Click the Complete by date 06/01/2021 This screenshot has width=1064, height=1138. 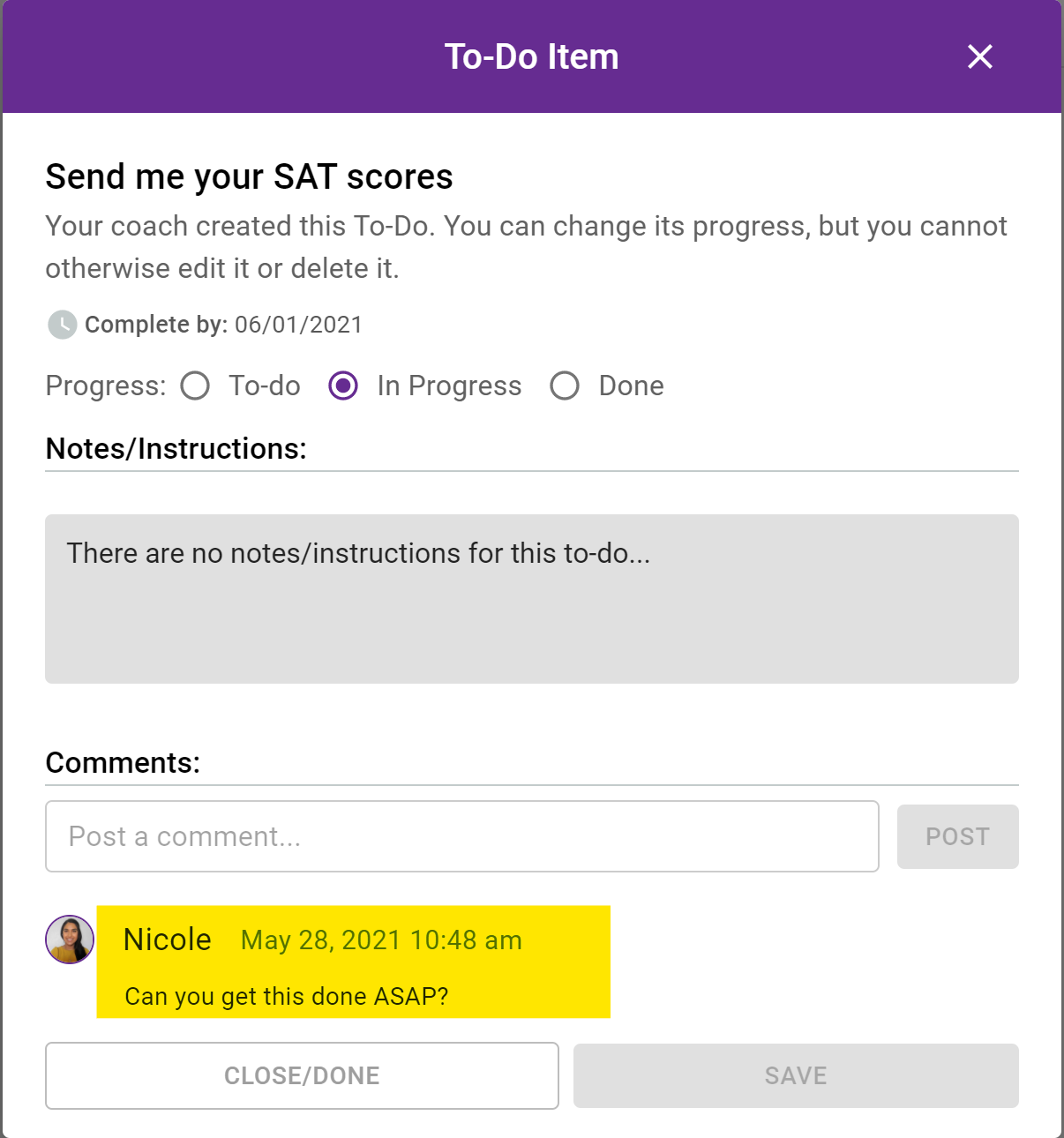pyautogui.click(x=298, y=325)
